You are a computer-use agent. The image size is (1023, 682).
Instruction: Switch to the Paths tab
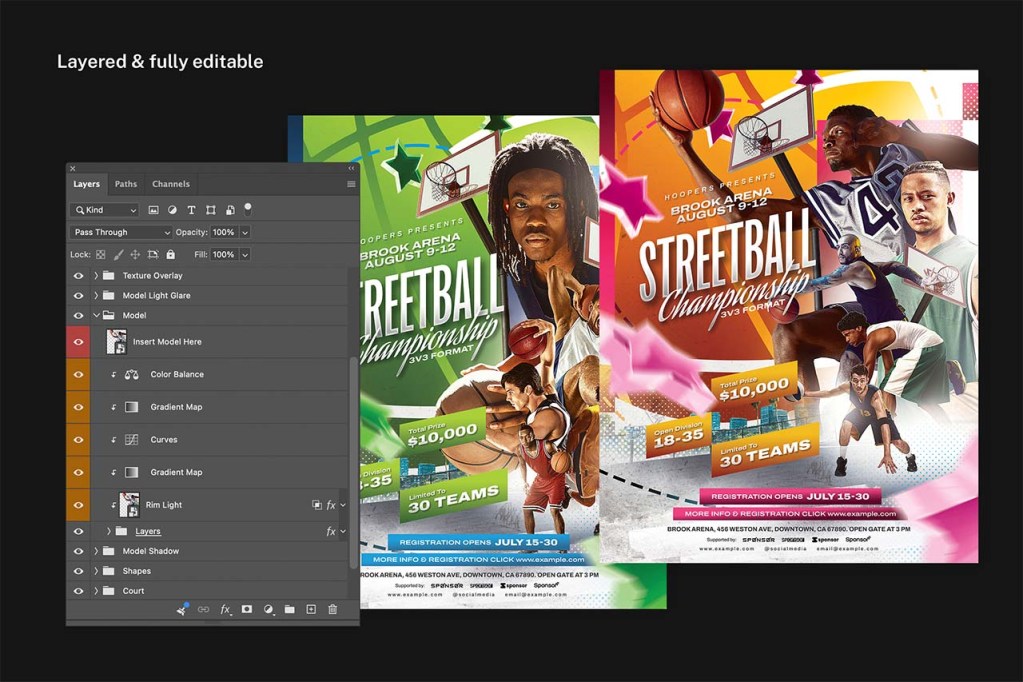coord(126,185)
